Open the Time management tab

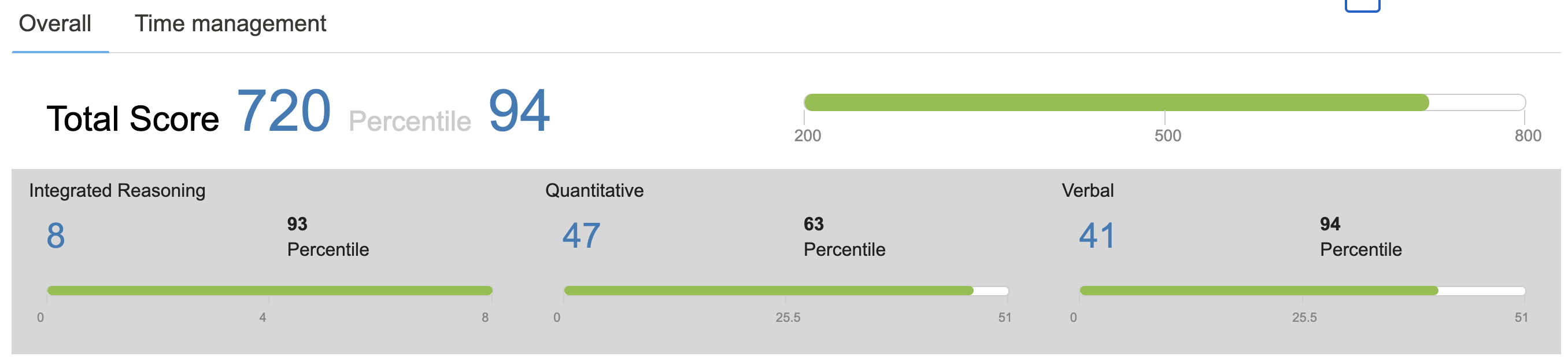click(x=230, y=24)
